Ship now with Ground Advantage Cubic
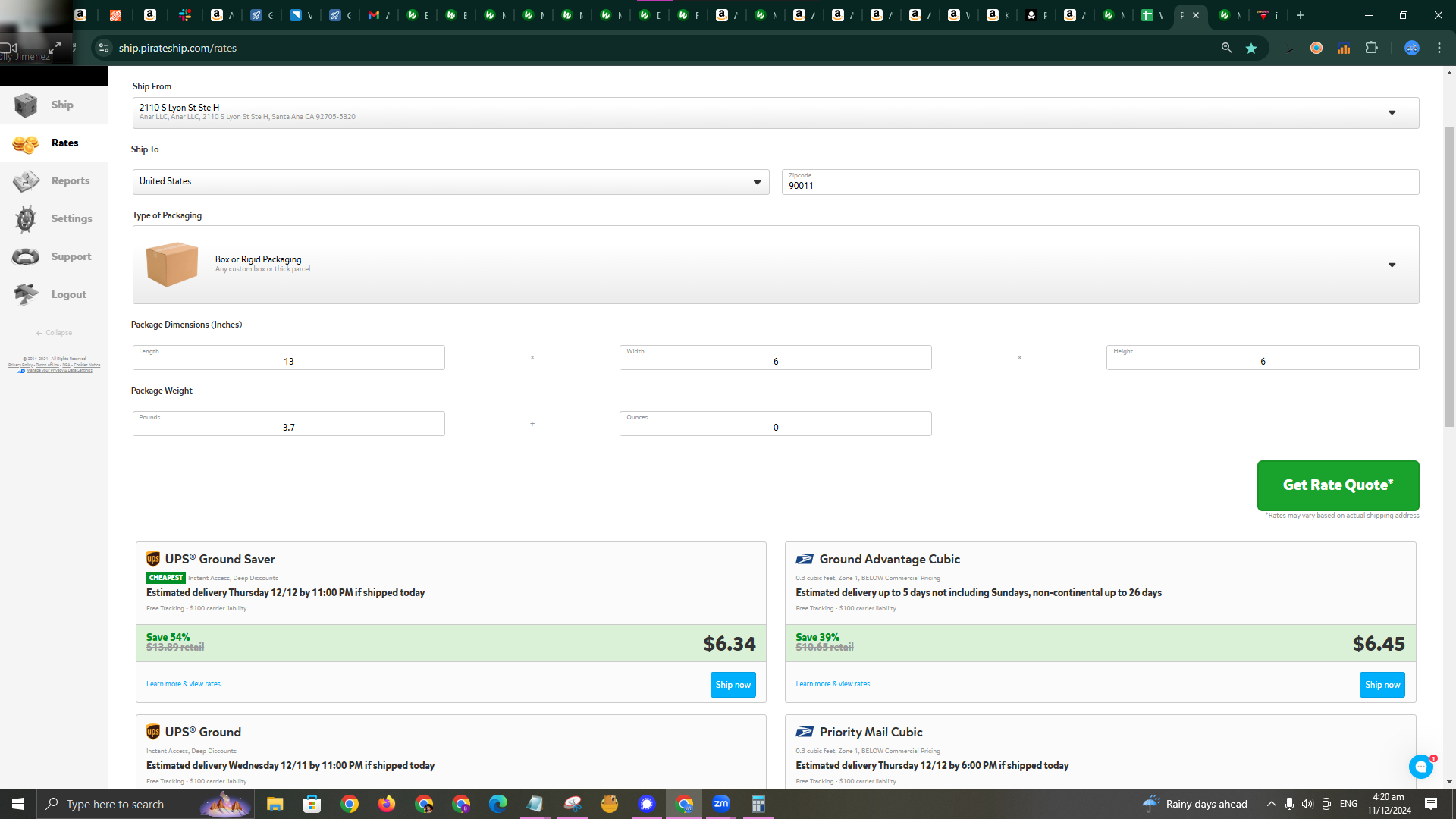 coord(1382,685)
